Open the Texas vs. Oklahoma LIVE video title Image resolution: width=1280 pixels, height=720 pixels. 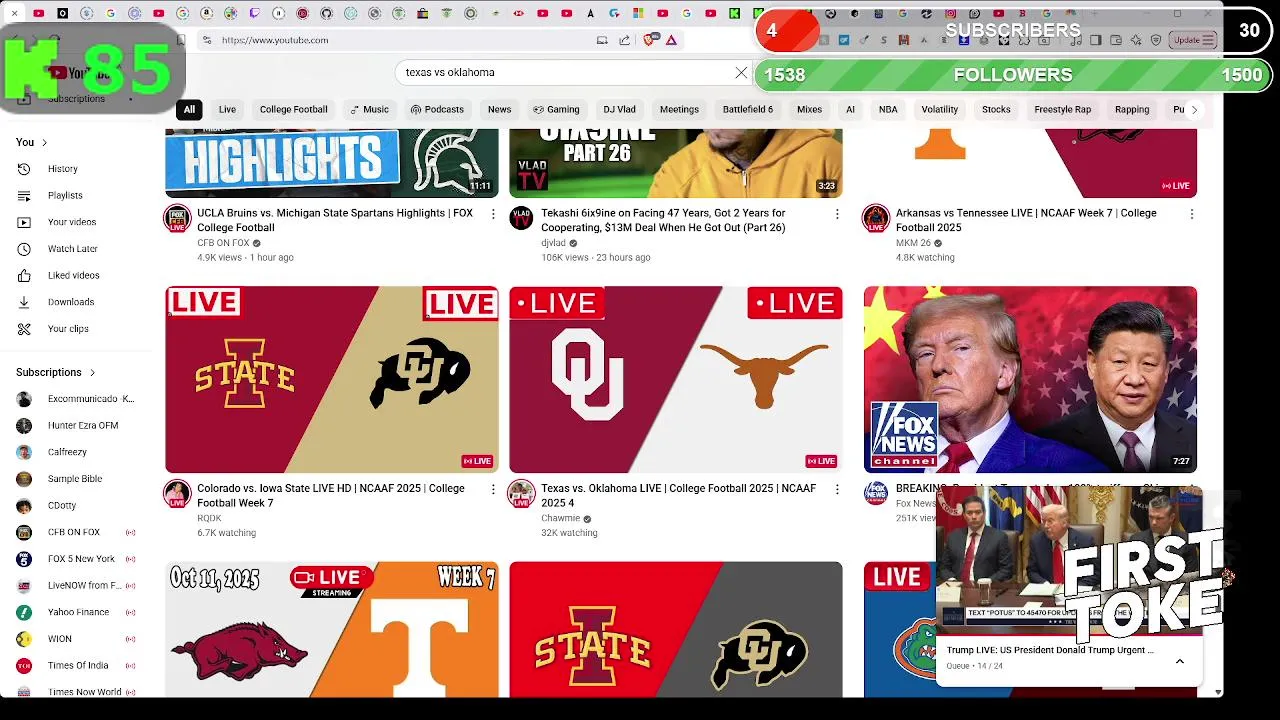point(678,495)
